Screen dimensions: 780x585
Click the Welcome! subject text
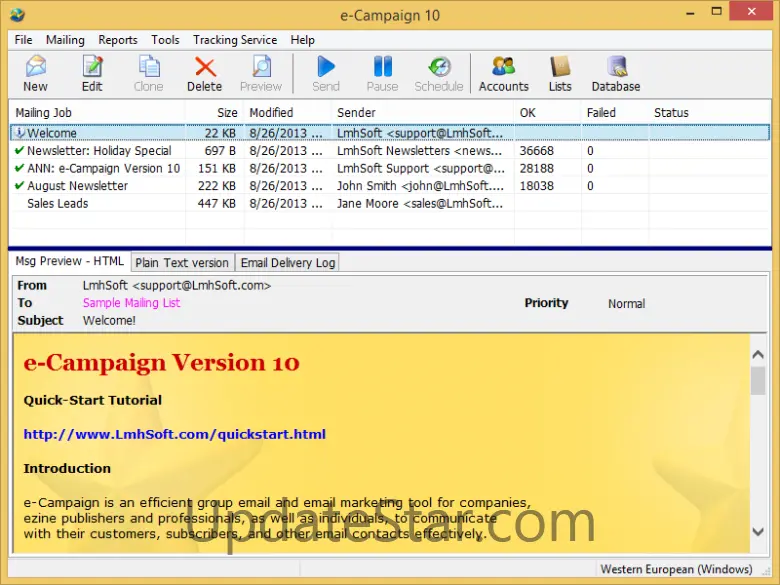(109, 320)
